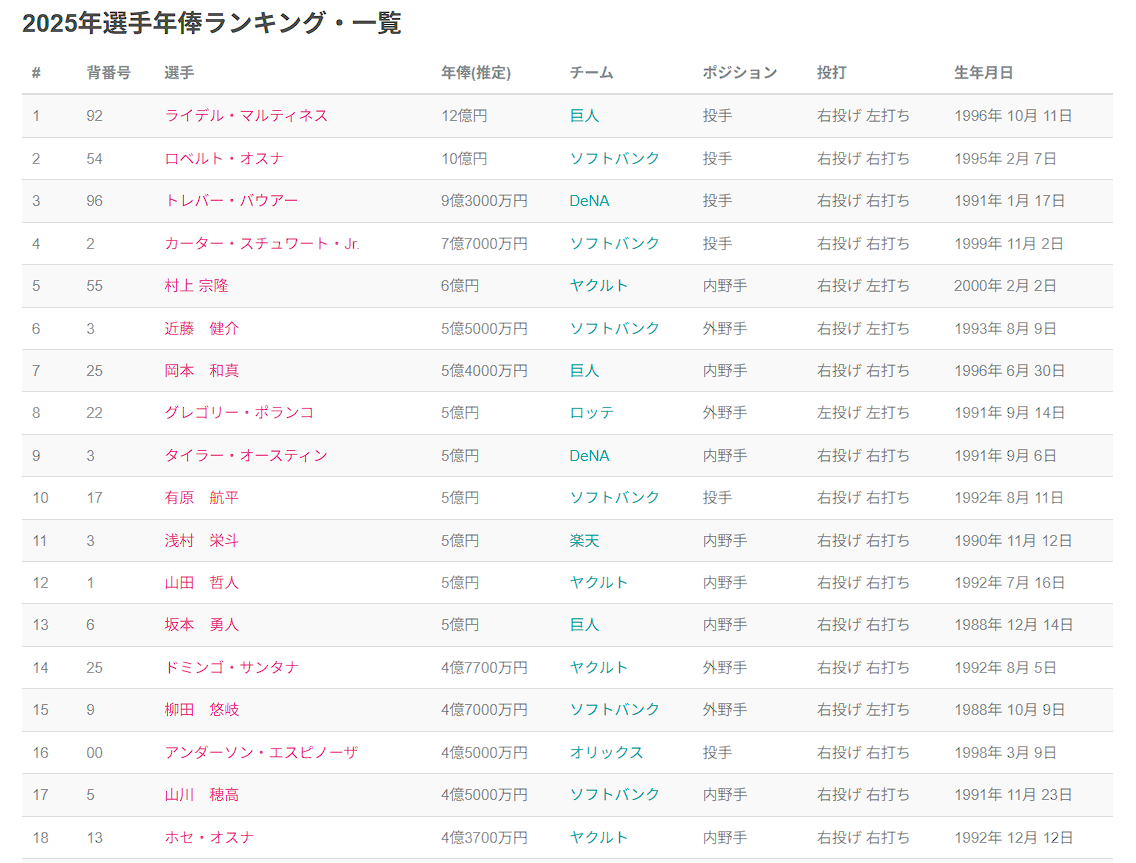Click the ロベルト・オスナ player link

pos(224,159)
